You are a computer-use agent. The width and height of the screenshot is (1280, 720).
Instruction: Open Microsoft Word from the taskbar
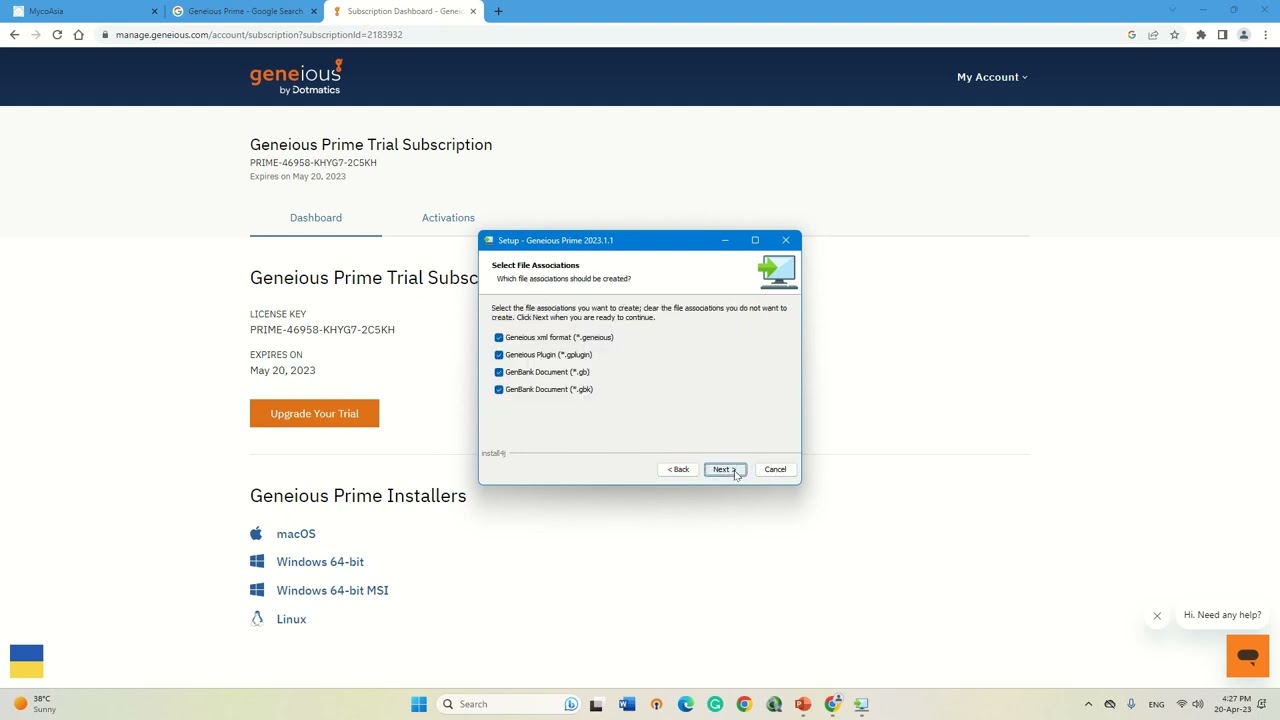point(627,704)
